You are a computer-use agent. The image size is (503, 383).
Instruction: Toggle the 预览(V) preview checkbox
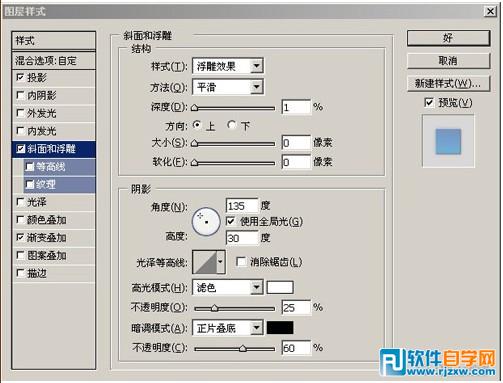click(429, 102)
